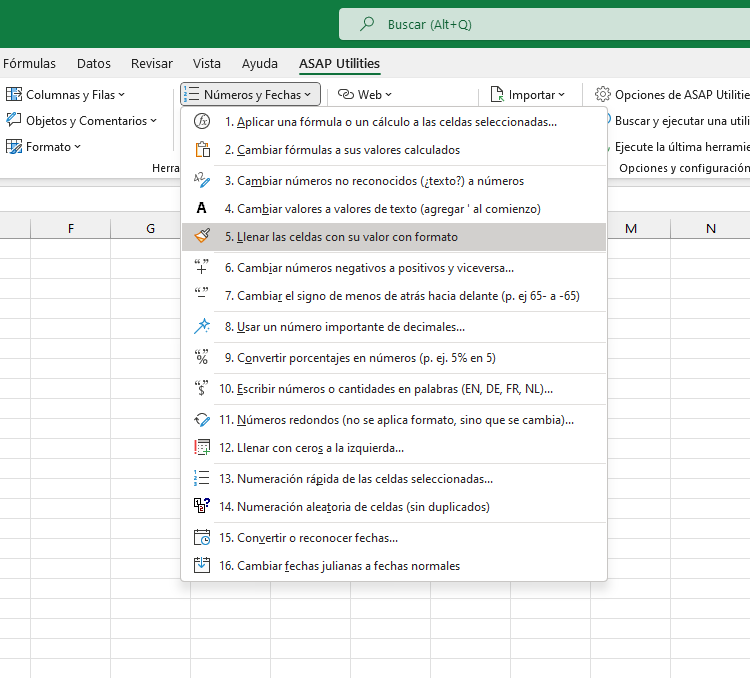Choose Convertir porcentajes en números
The width and height of the screenshot is (750, 678).
[x=394, y=358]
